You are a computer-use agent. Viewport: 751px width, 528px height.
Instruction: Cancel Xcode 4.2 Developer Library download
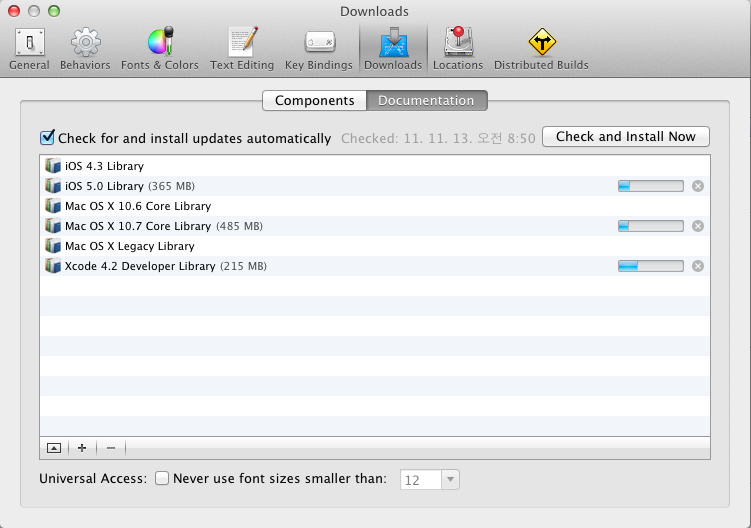pyautogui.click(x=698, y=266)
